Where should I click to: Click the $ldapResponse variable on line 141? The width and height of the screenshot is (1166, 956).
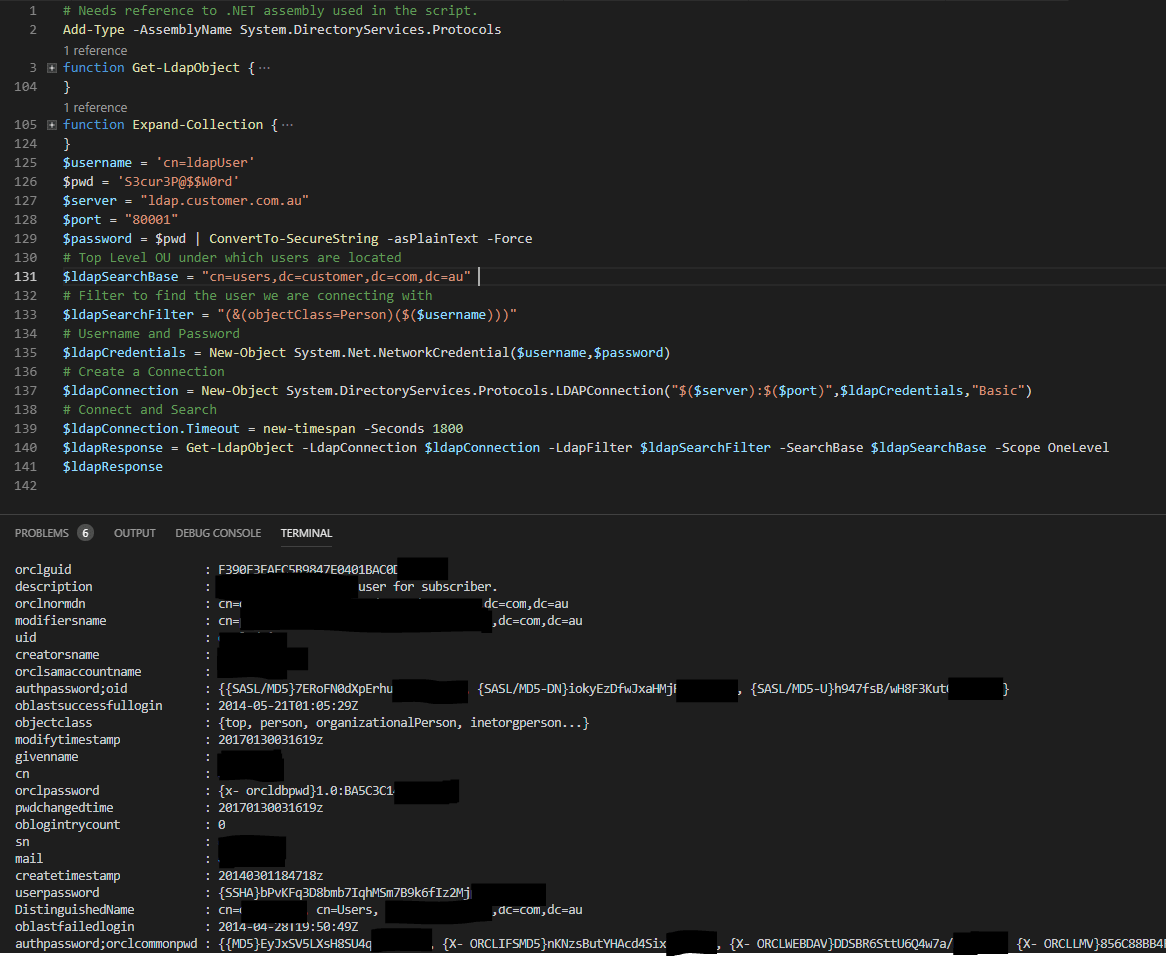pos(112,466)
